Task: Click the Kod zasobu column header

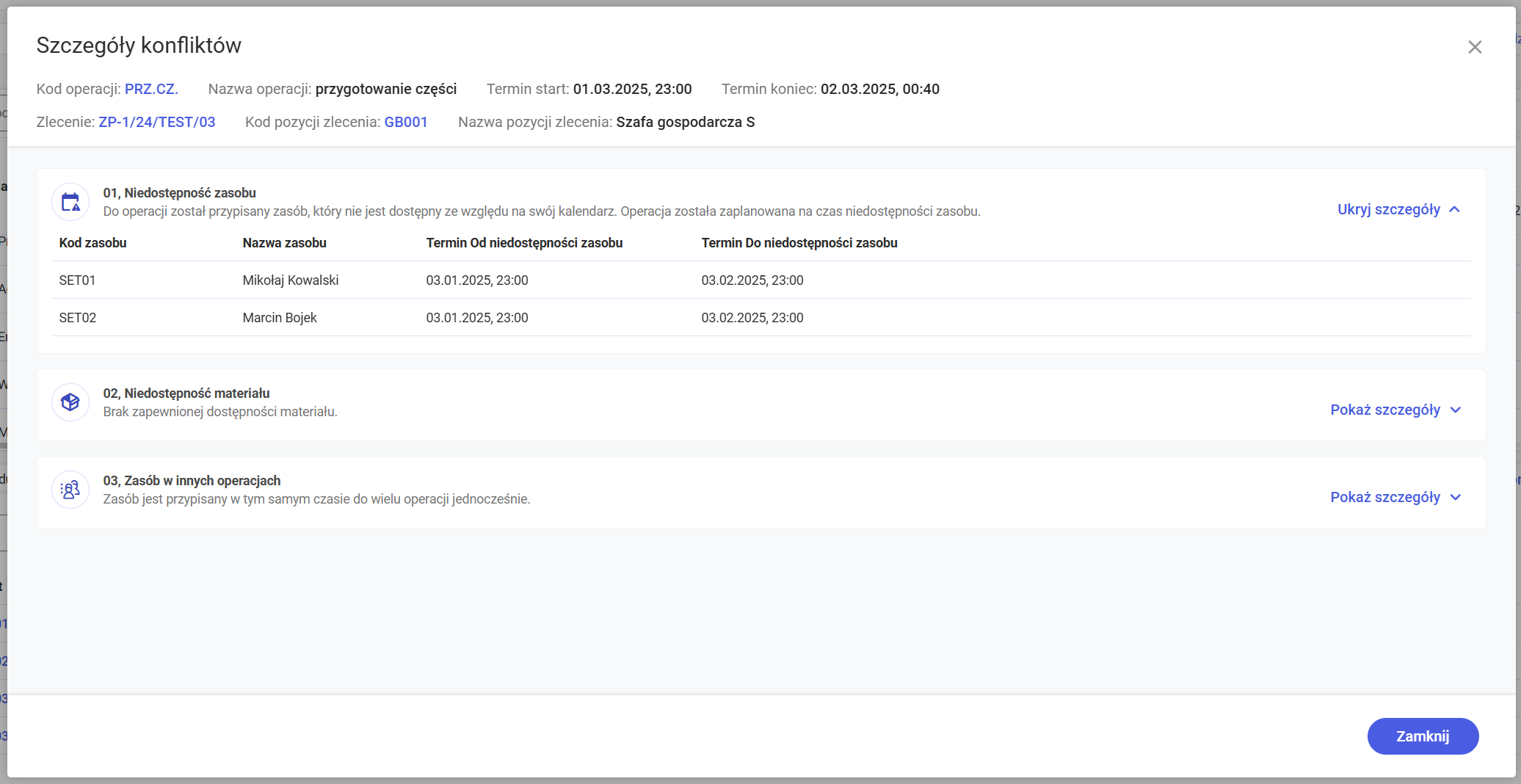Action: [92, 243]
